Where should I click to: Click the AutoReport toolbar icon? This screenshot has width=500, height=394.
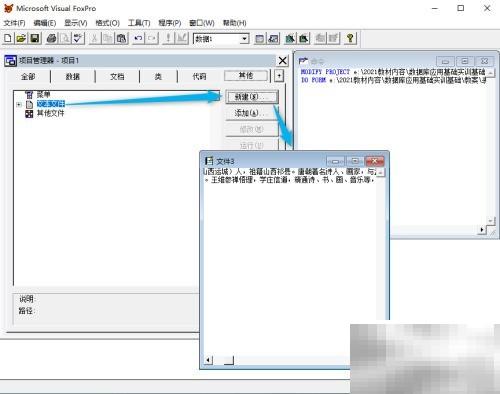333,38
